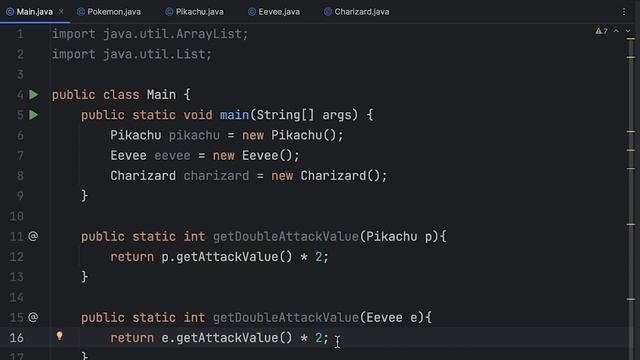Click the 'pikachu' variable on line 6
Viewport: 640px width, 360px height.
tap(194, 136)
